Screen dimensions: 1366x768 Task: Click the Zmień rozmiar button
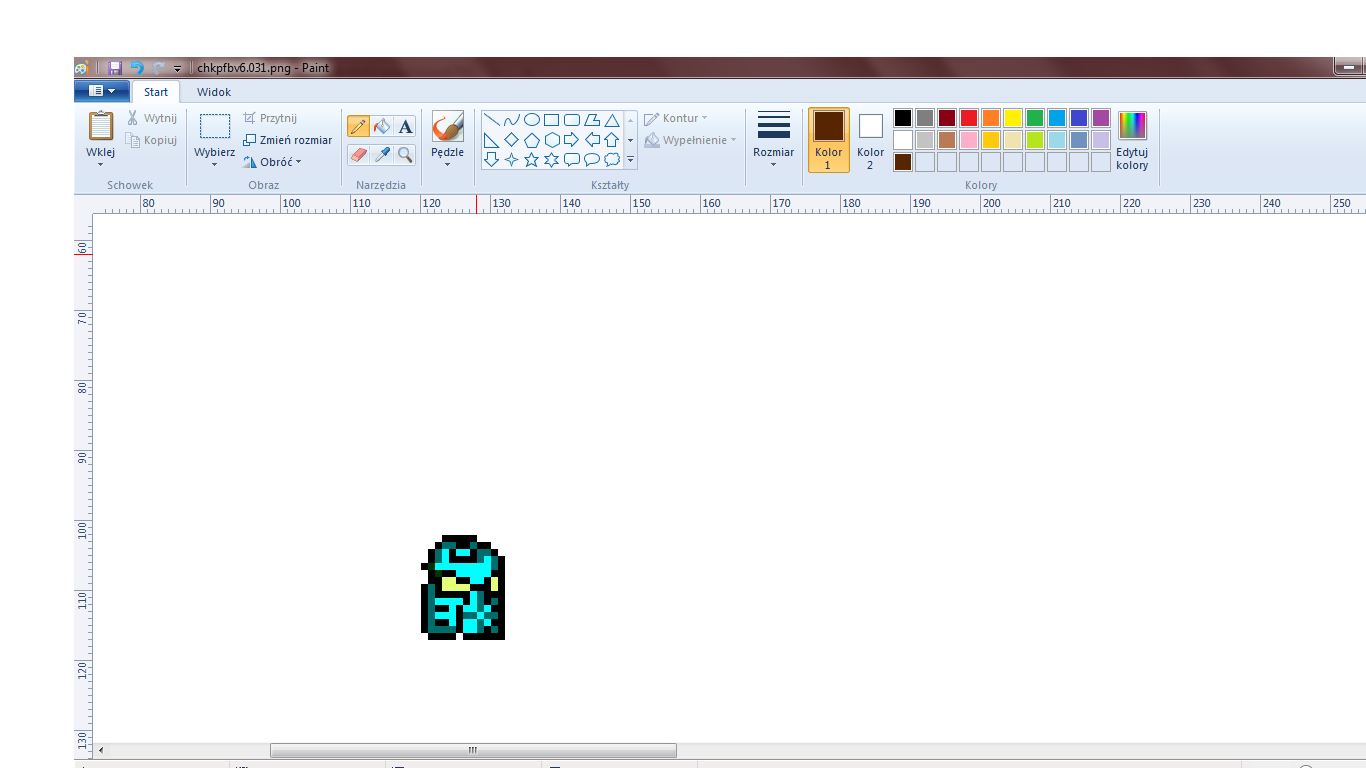(x=288, y=140)
